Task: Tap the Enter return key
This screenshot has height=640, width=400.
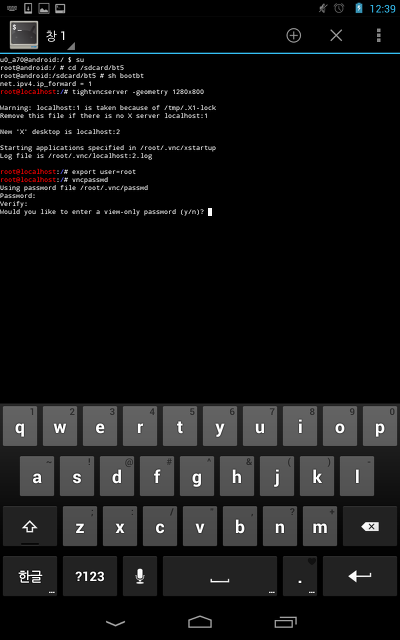Action: pyautogui.click(x=360, y=576)
